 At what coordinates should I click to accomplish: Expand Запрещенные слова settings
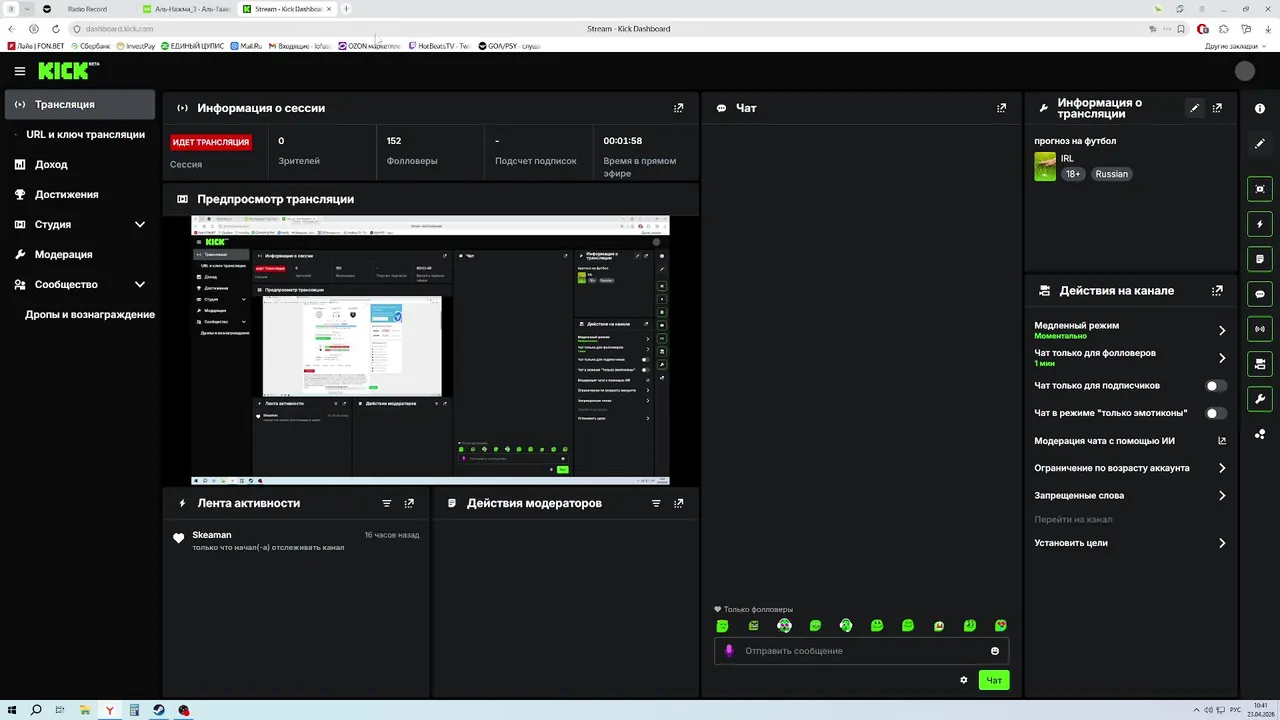coord(1130,495)
